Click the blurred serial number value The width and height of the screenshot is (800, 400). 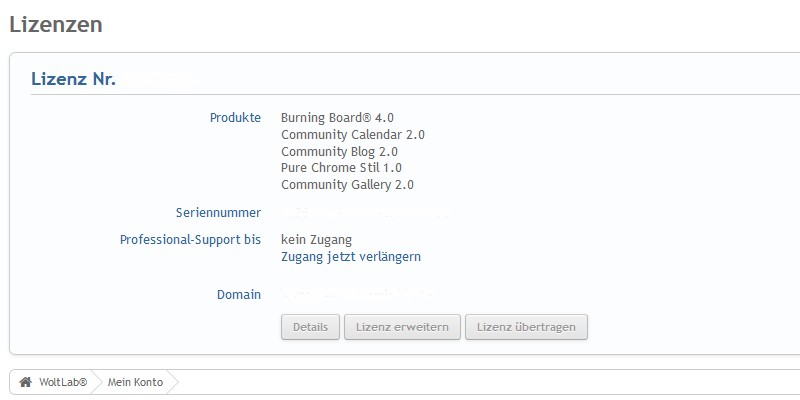tap(365, 212)
